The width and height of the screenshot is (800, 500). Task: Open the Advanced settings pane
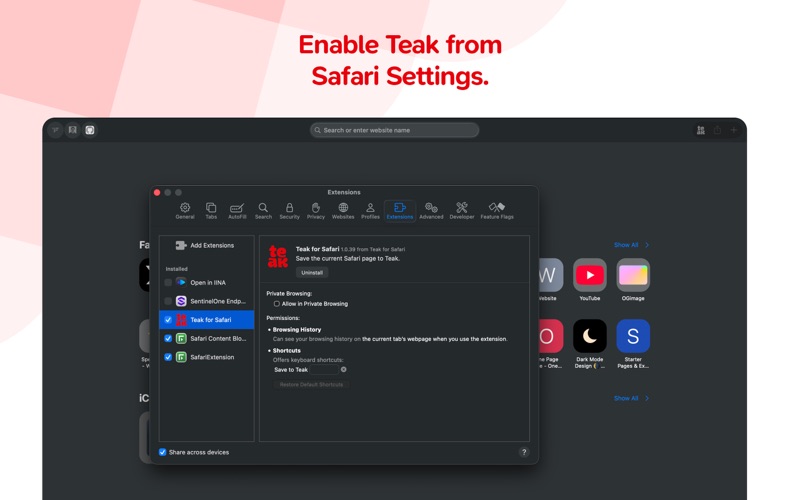click(431, 211)
